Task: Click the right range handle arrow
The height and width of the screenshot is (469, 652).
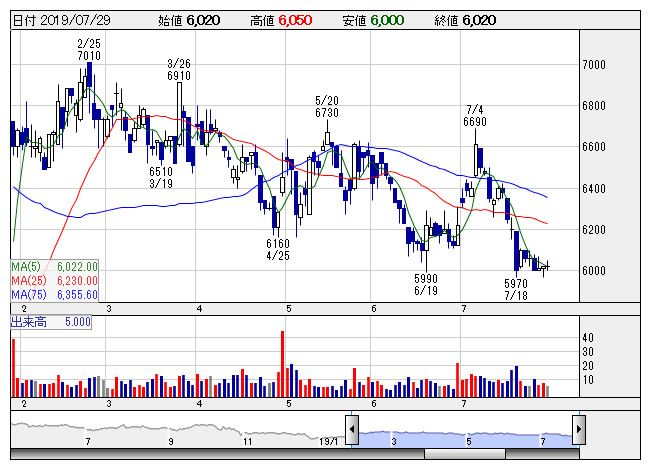Action: pos(579,429)
